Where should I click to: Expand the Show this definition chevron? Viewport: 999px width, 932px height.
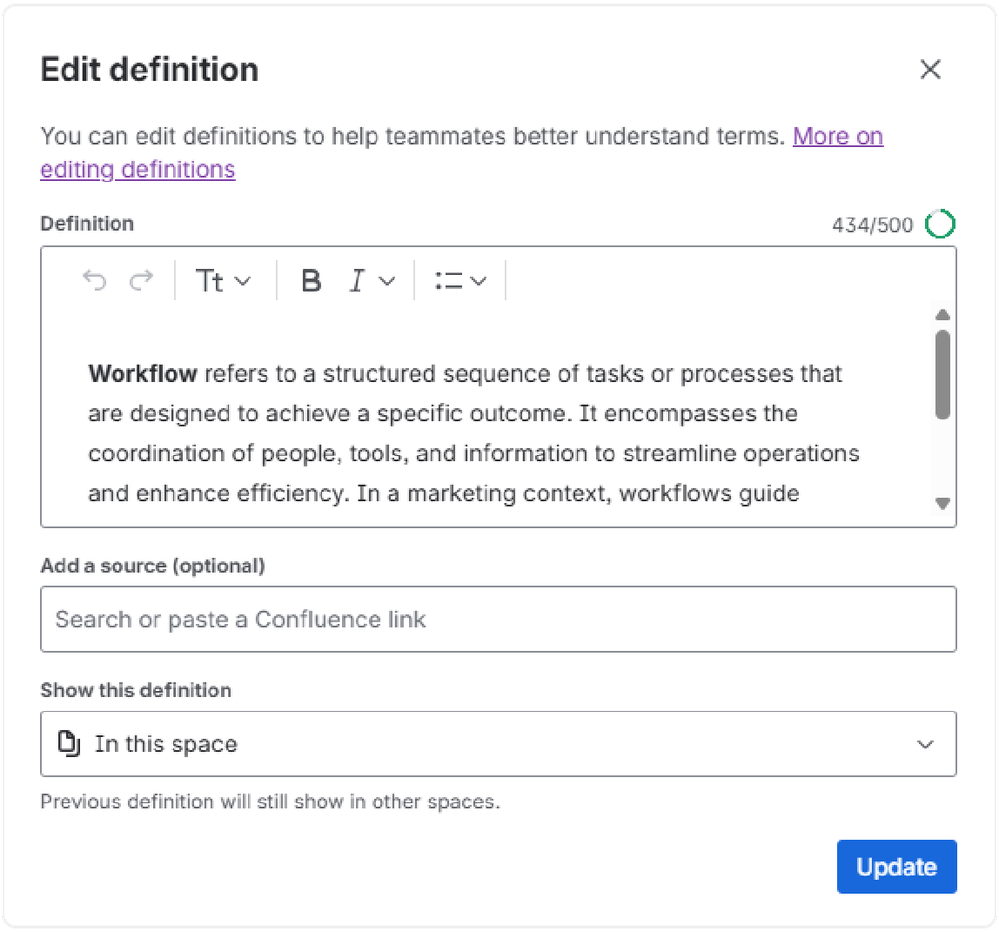coord(926,744)
